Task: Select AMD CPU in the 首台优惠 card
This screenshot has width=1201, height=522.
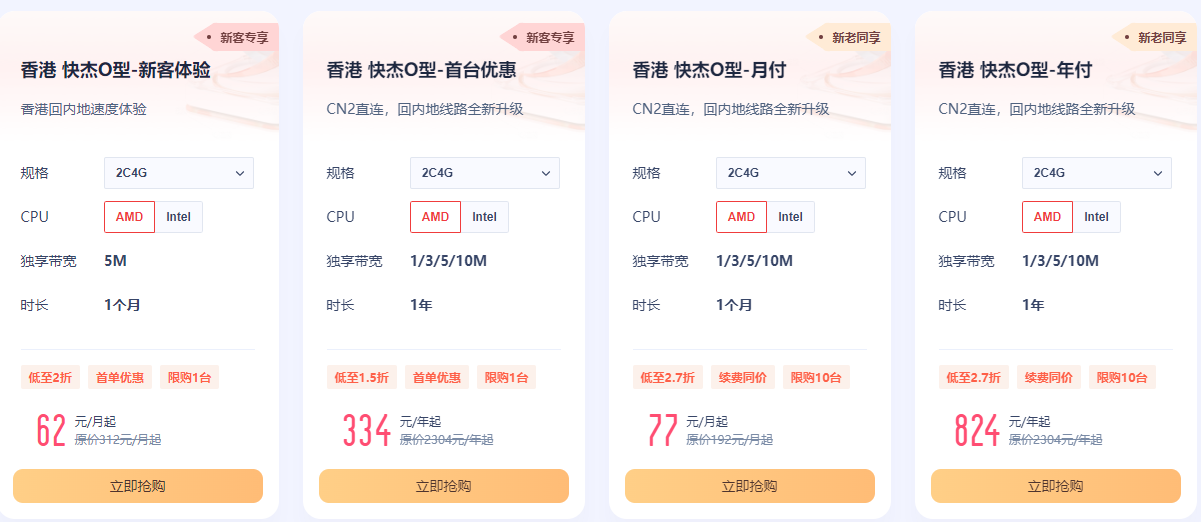Action: click(x=436, y=217)
